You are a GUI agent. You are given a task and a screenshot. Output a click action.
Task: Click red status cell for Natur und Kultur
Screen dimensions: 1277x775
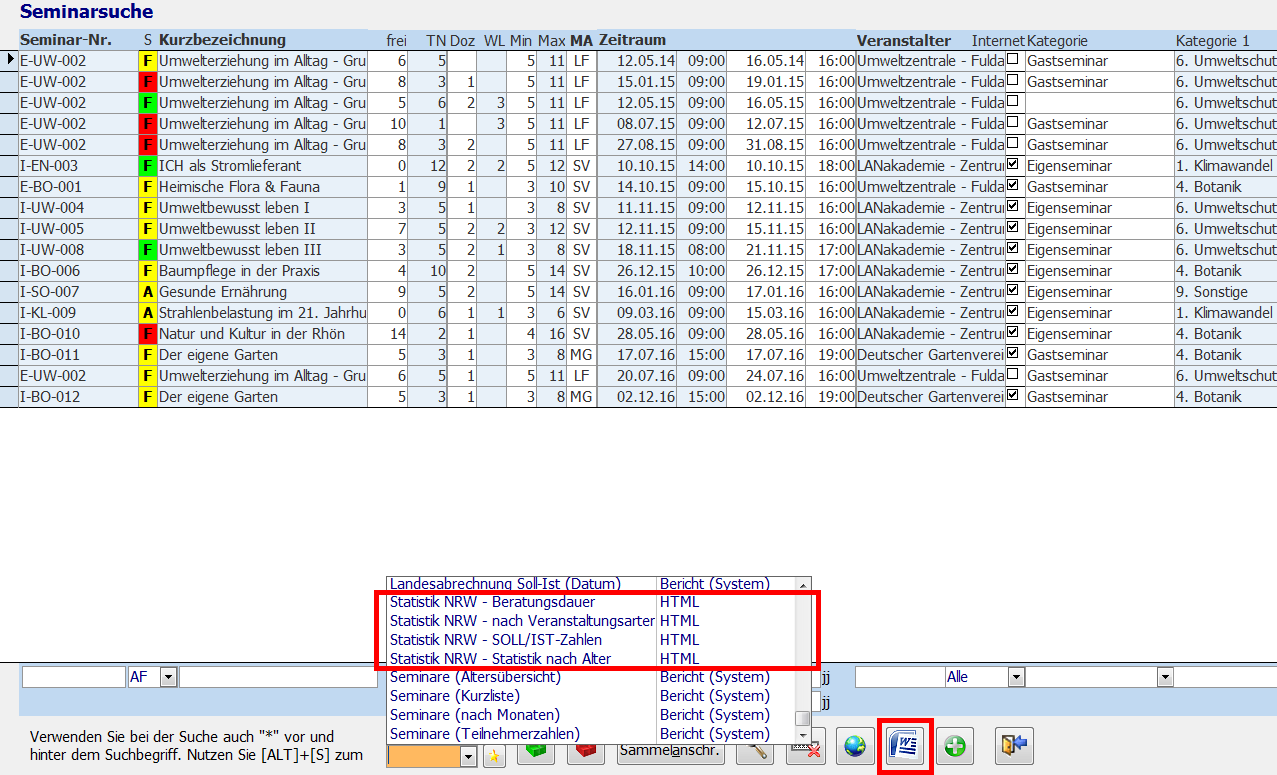point(148,333)
